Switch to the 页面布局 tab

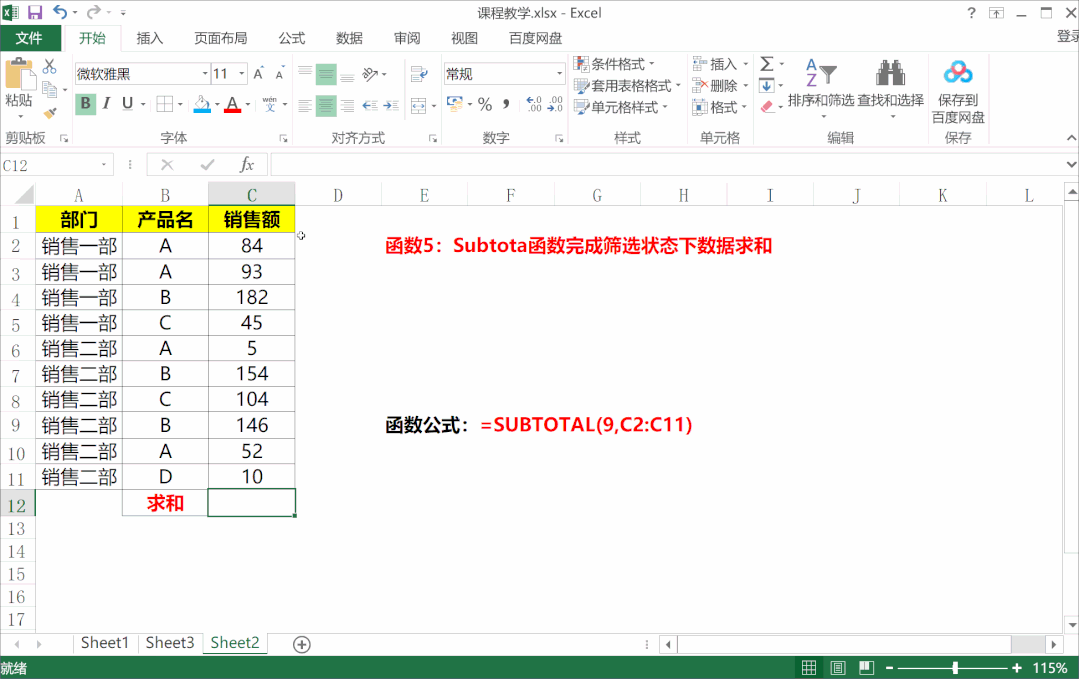point(221,39)
